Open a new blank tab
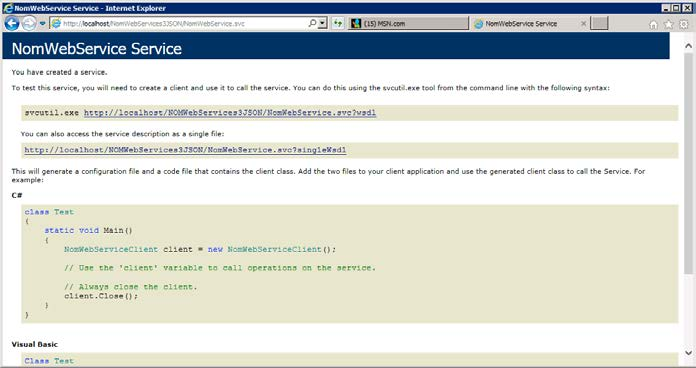The width and height of the screenshot is (696, 368). click(599, 24)
